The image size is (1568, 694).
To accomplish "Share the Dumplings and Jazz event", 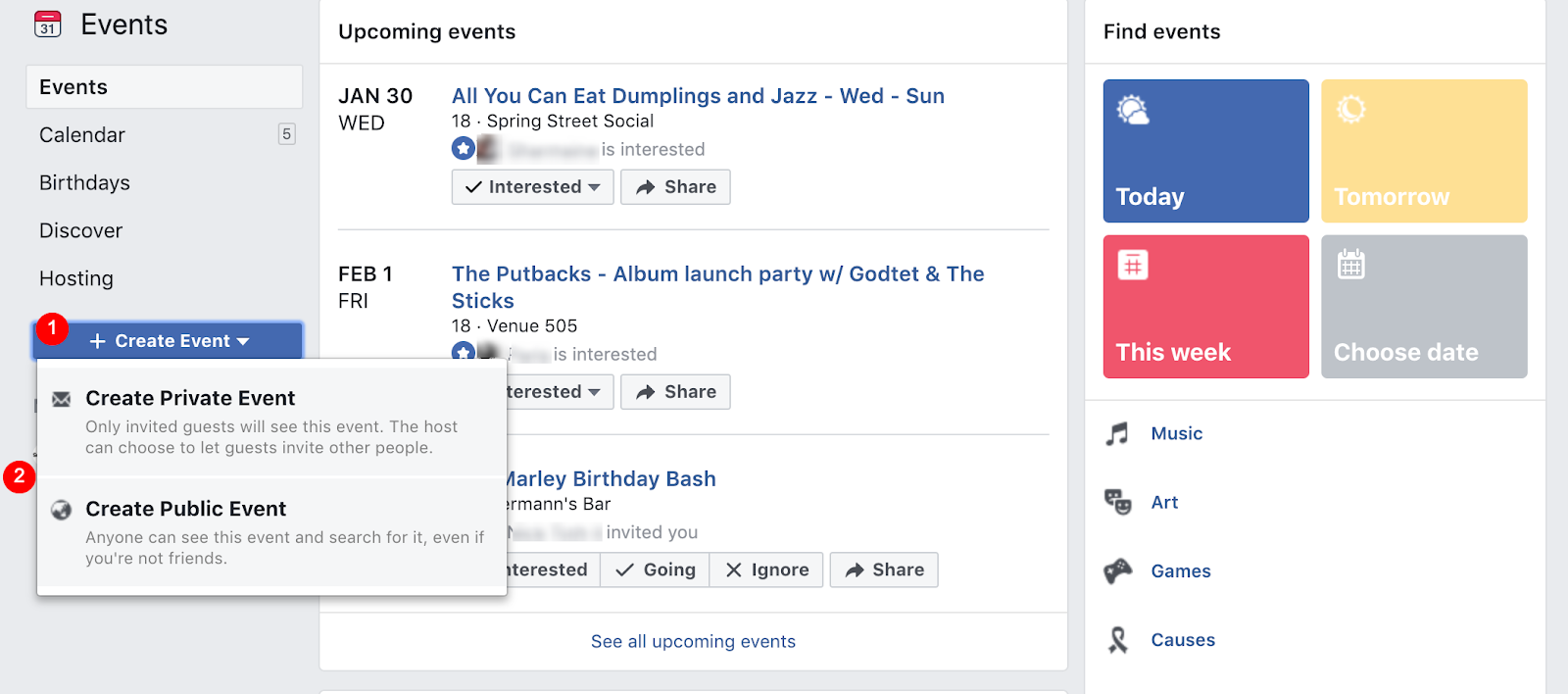I will tap(675, 187).
